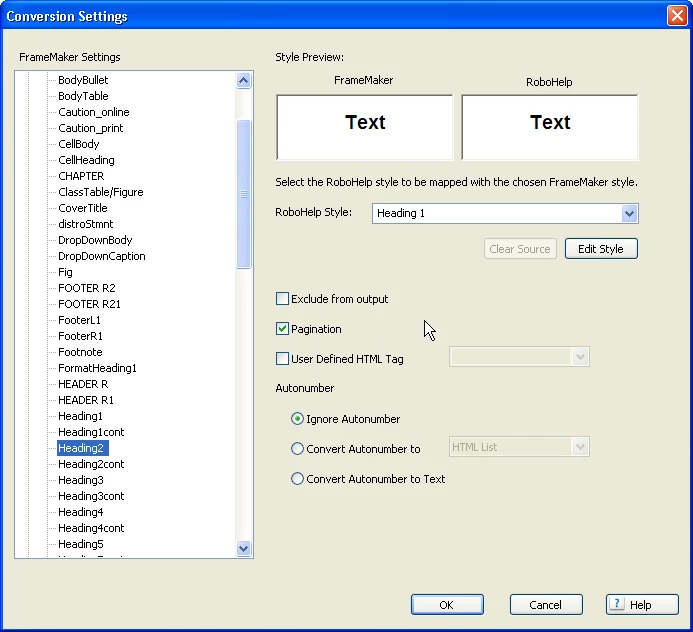This screenshot has width=693, height=632.
Task: Select Fig style in tree
Action: click(65, 272)
